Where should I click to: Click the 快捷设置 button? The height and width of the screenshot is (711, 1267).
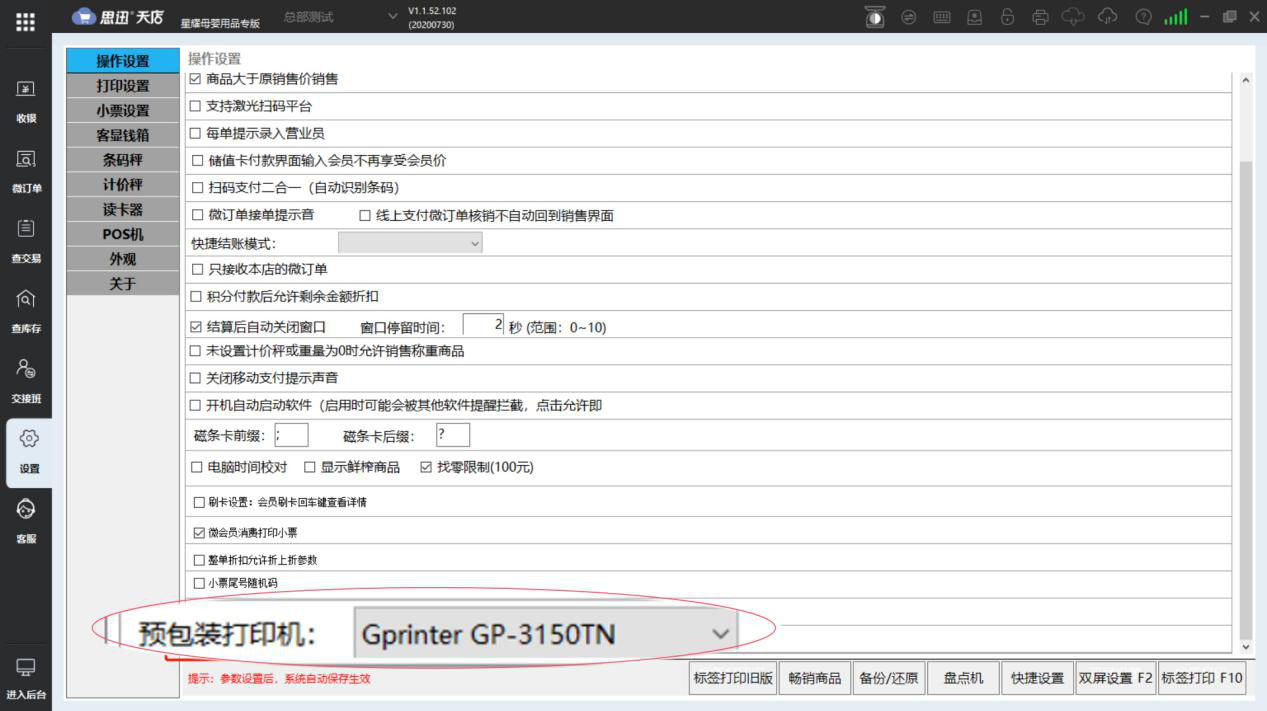pos(1037,678)
